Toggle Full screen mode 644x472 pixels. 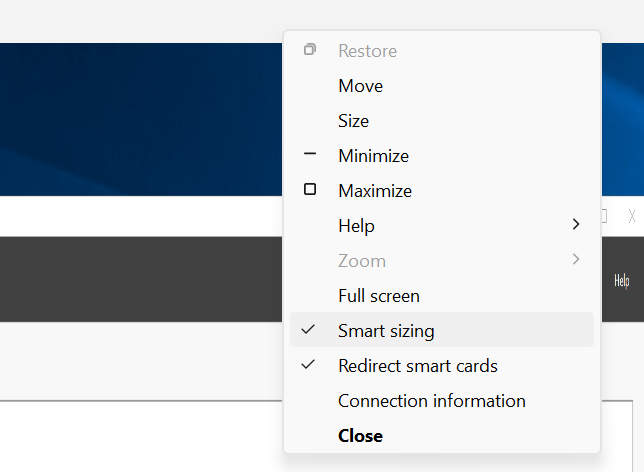pyautogui.click(x=442, y=295)
